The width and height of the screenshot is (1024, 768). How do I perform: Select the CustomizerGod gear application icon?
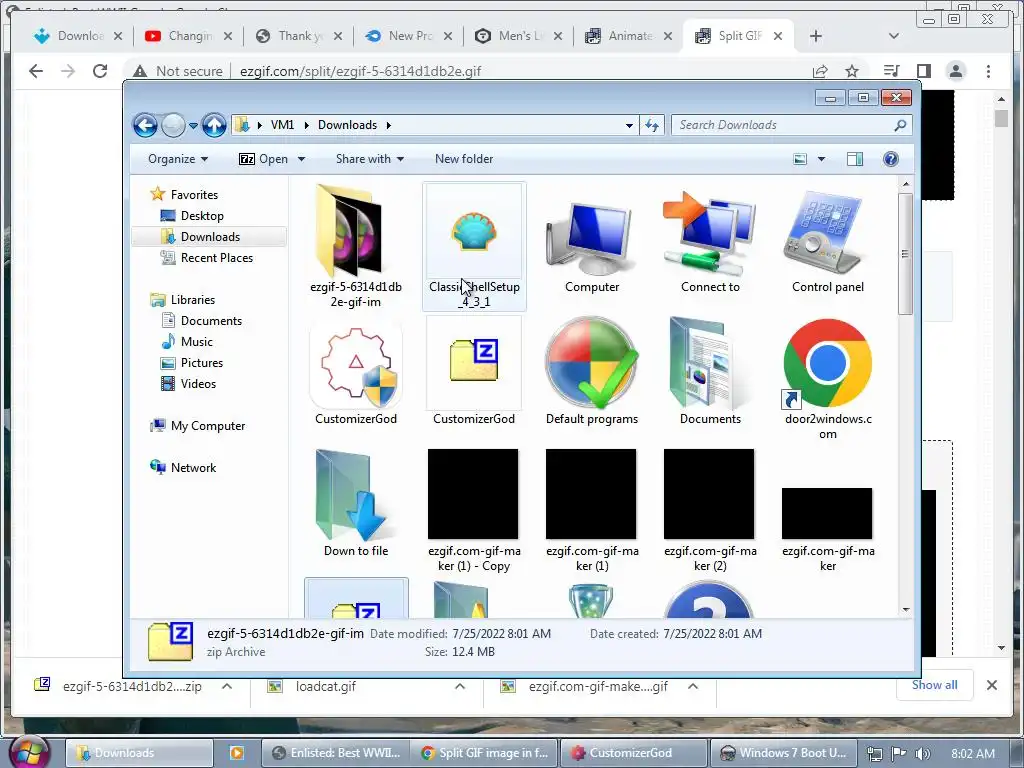click(x=356, y=364)
